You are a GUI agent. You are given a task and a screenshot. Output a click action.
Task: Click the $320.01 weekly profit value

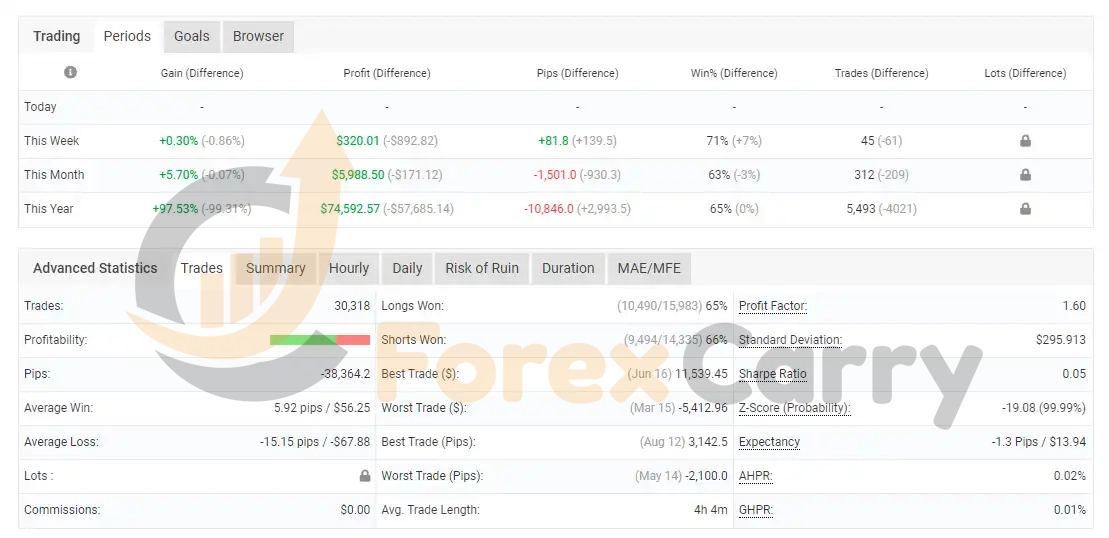click(x=358, y=141)
